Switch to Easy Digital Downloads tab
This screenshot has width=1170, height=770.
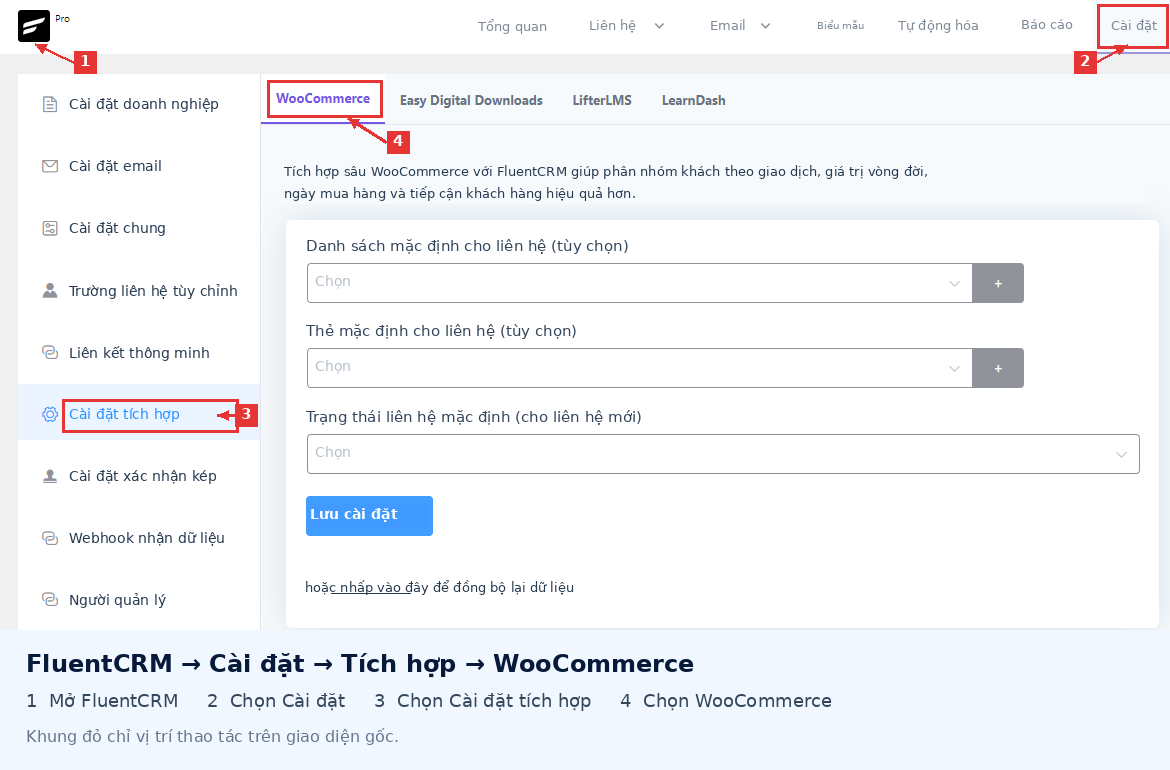coord(471,100)
